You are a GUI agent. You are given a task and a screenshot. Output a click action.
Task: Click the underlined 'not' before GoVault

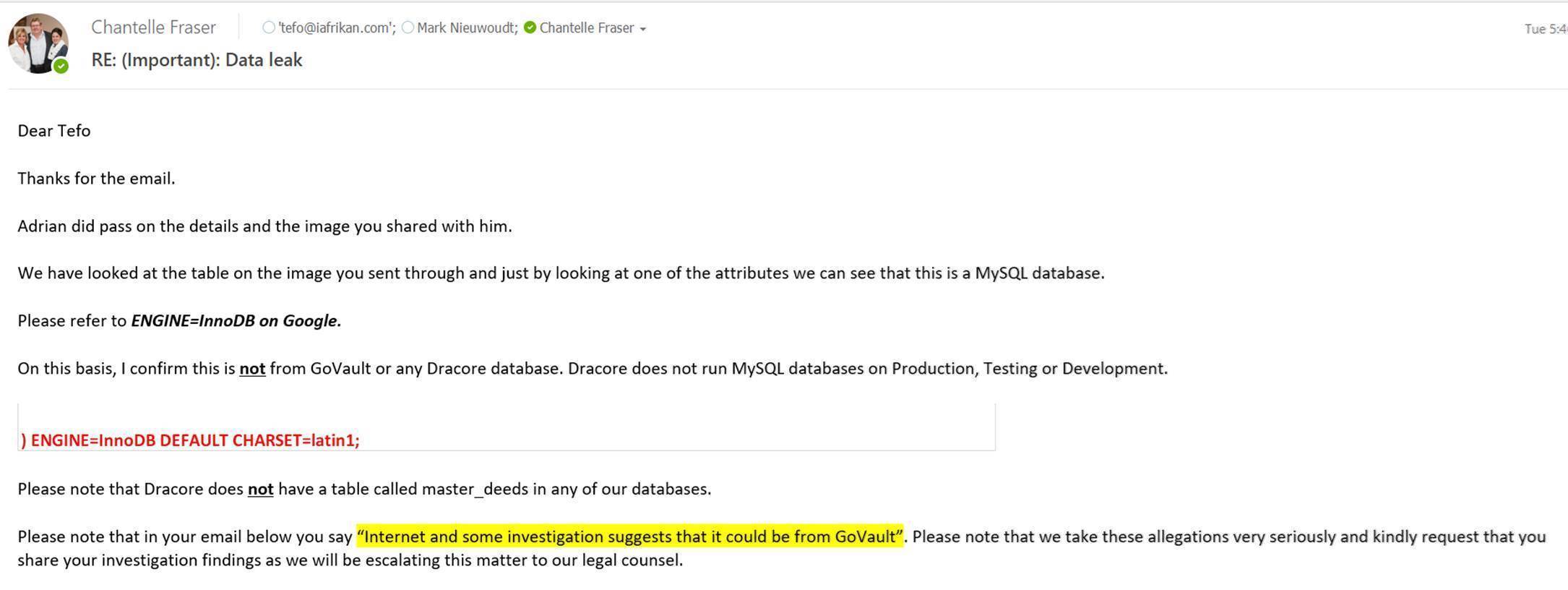(x=252, y=369)
